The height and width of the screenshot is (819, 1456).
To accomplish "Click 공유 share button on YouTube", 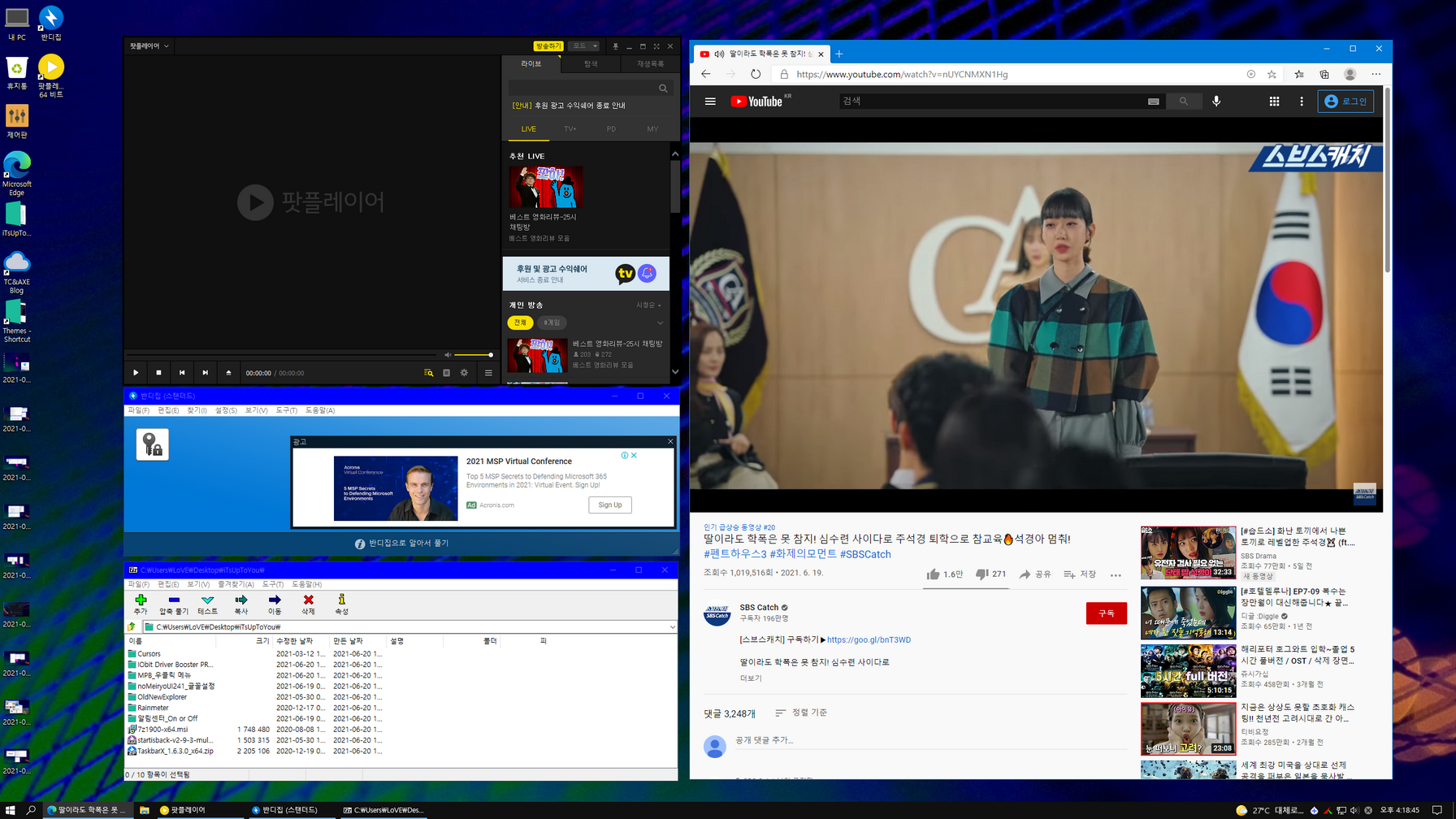I will pos(1035,574).
